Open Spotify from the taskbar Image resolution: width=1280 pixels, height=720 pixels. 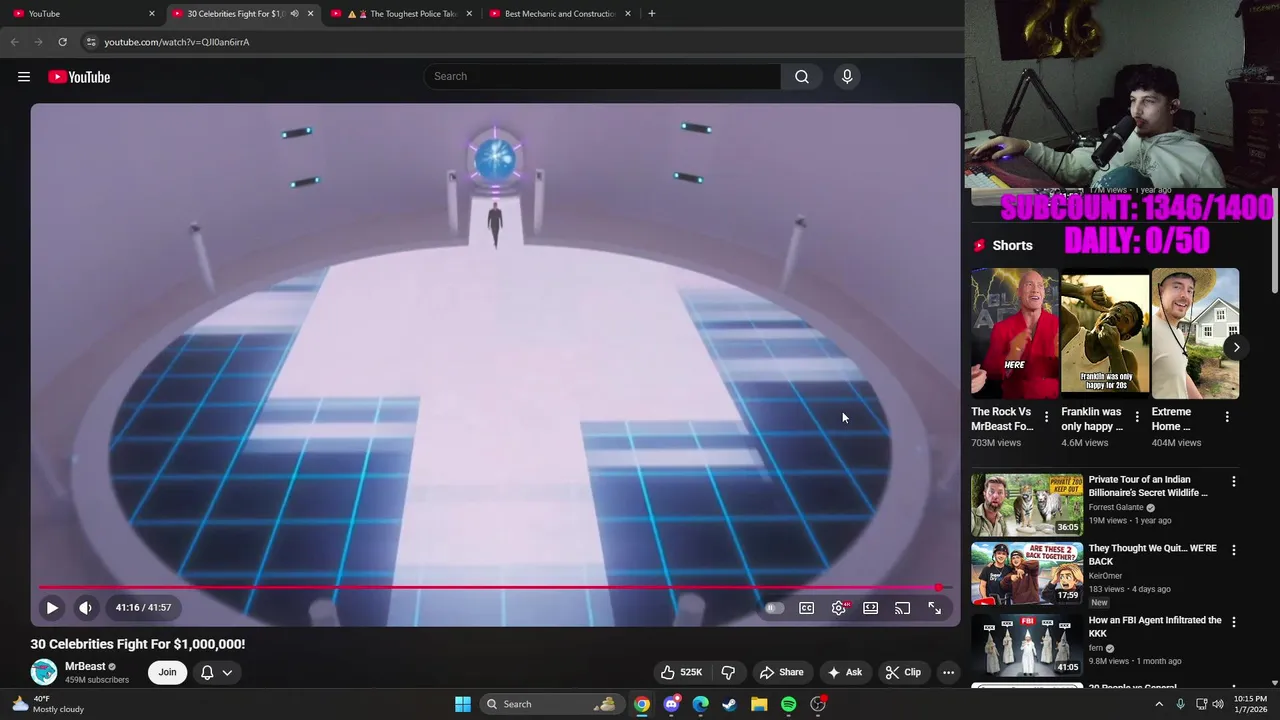pyautogui.click(x=788, y=704)
